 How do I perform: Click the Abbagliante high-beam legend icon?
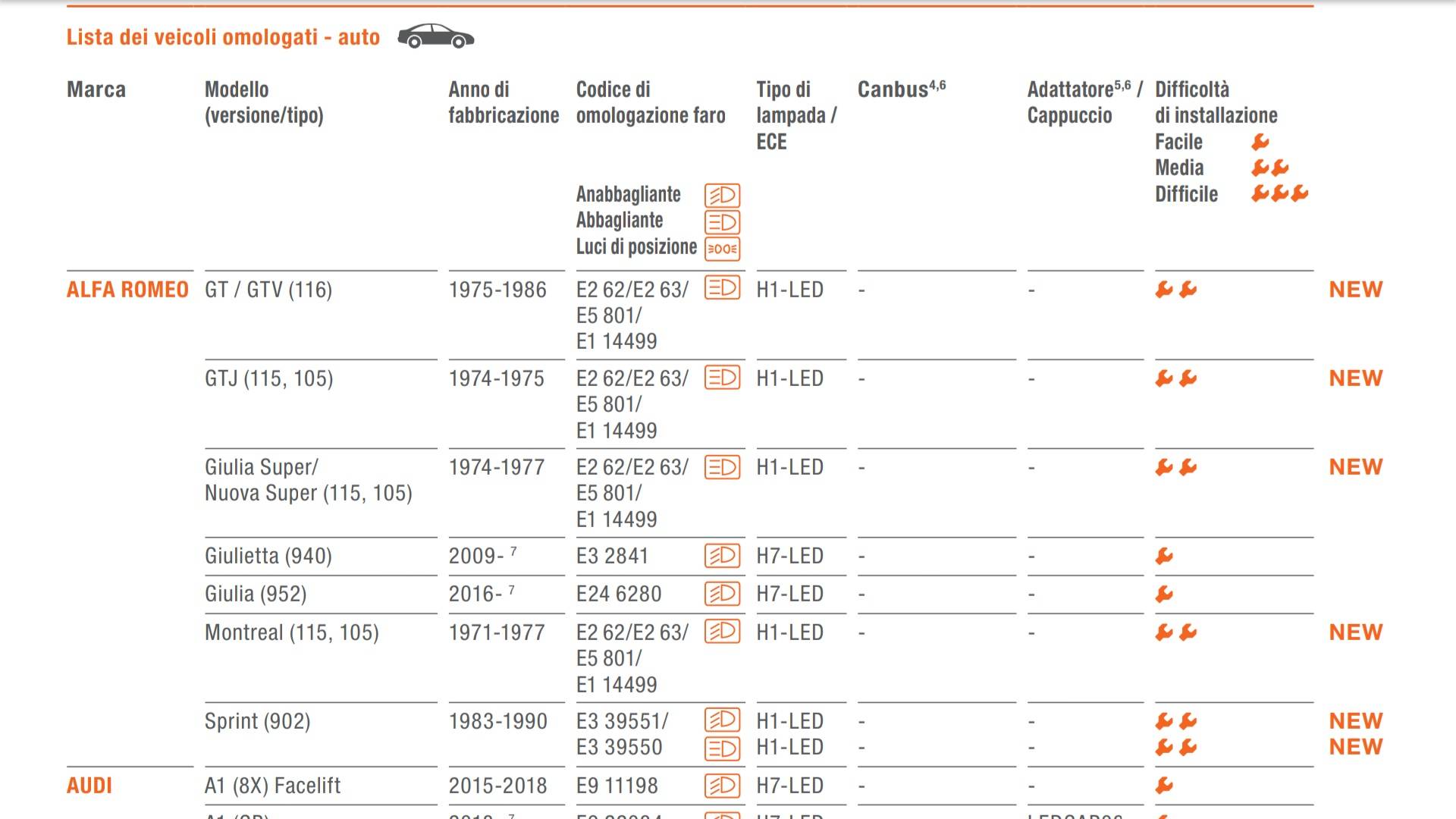(x=722, y=222)
